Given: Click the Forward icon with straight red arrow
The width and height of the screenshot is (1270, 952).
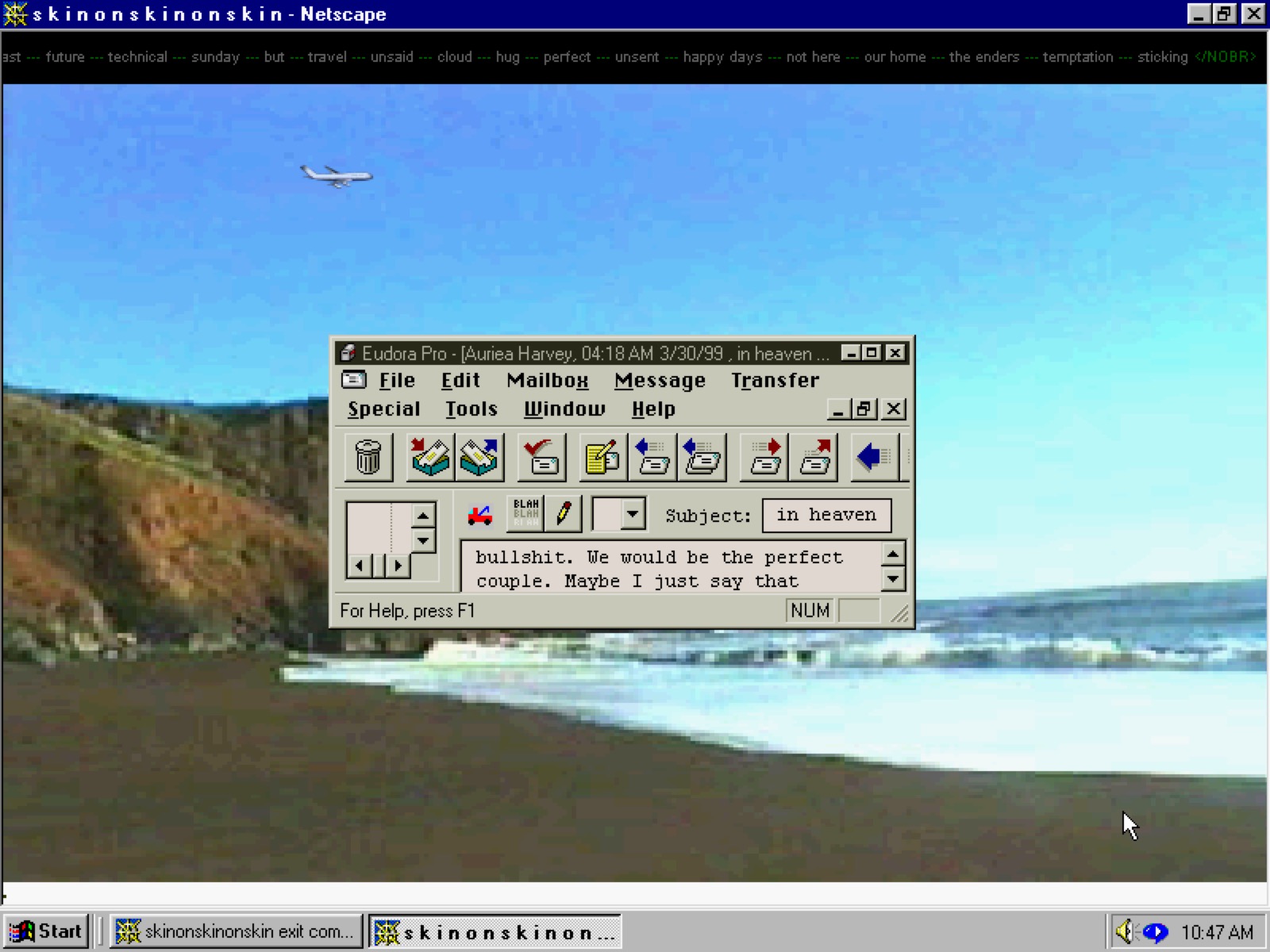Looking at the screenshot, I should click(x=764, y=457).
